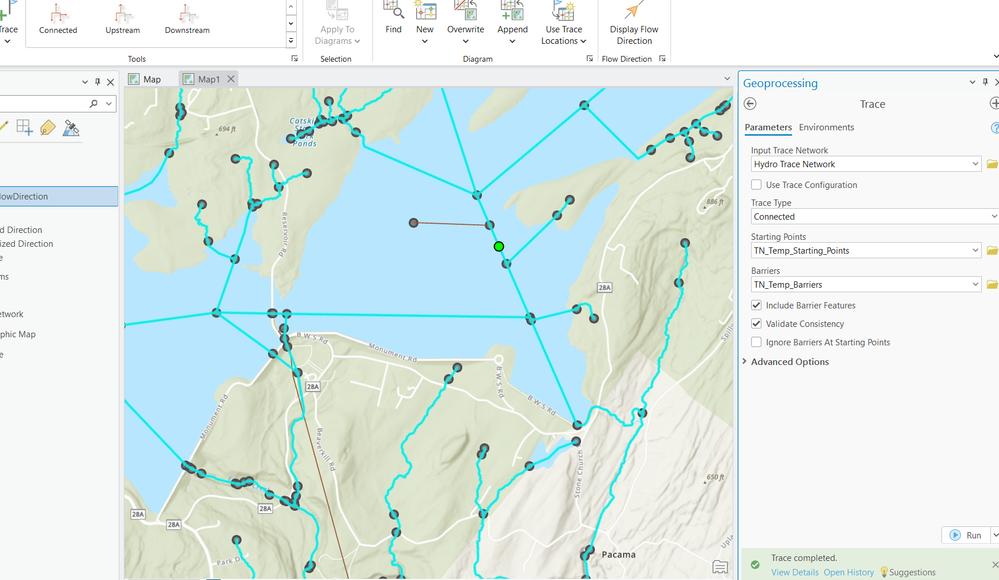Screen dimensions: 999x580
Task: Go back using Geoprocessing back arrow
Action: (x=750, y=104)
